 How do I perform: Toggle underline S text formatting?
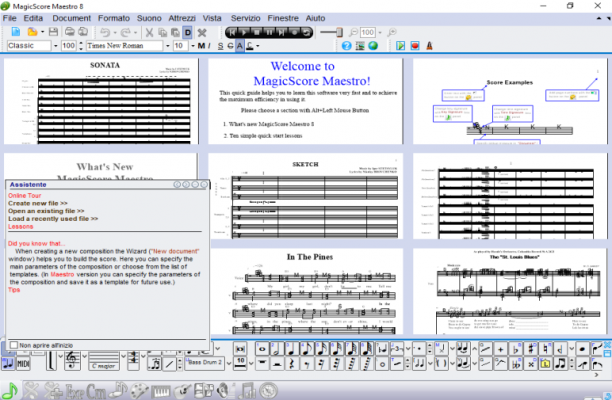[221, 46]
